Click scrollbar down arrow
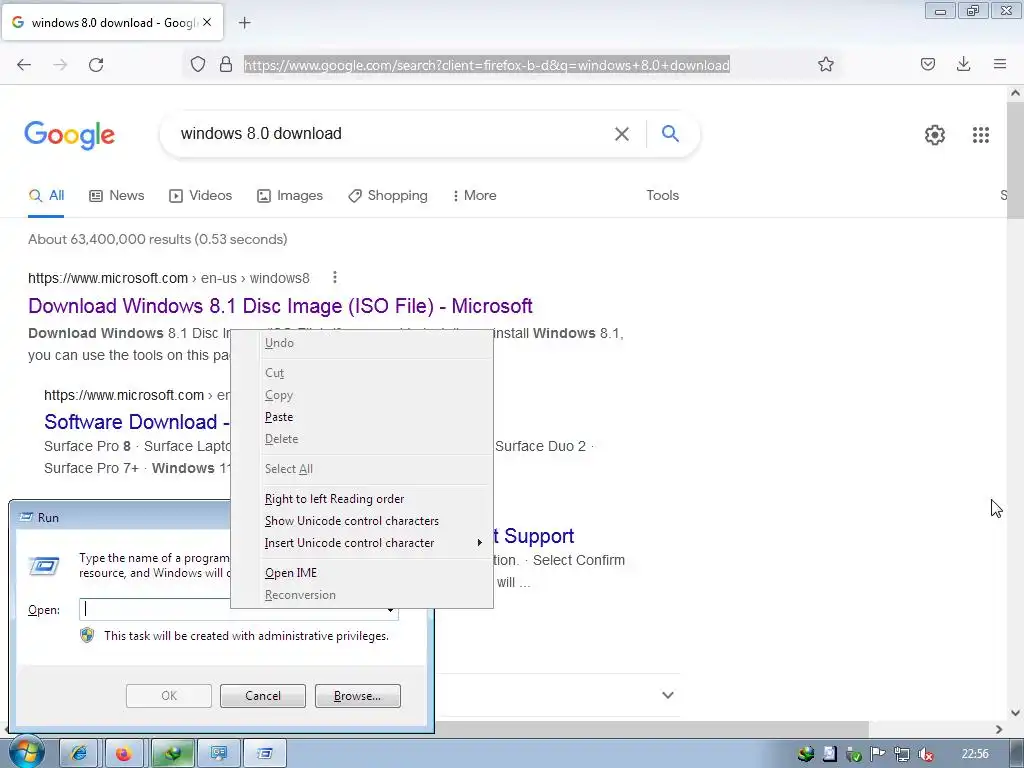This screenshot has width=1024, height=768. click(1016, 713)
